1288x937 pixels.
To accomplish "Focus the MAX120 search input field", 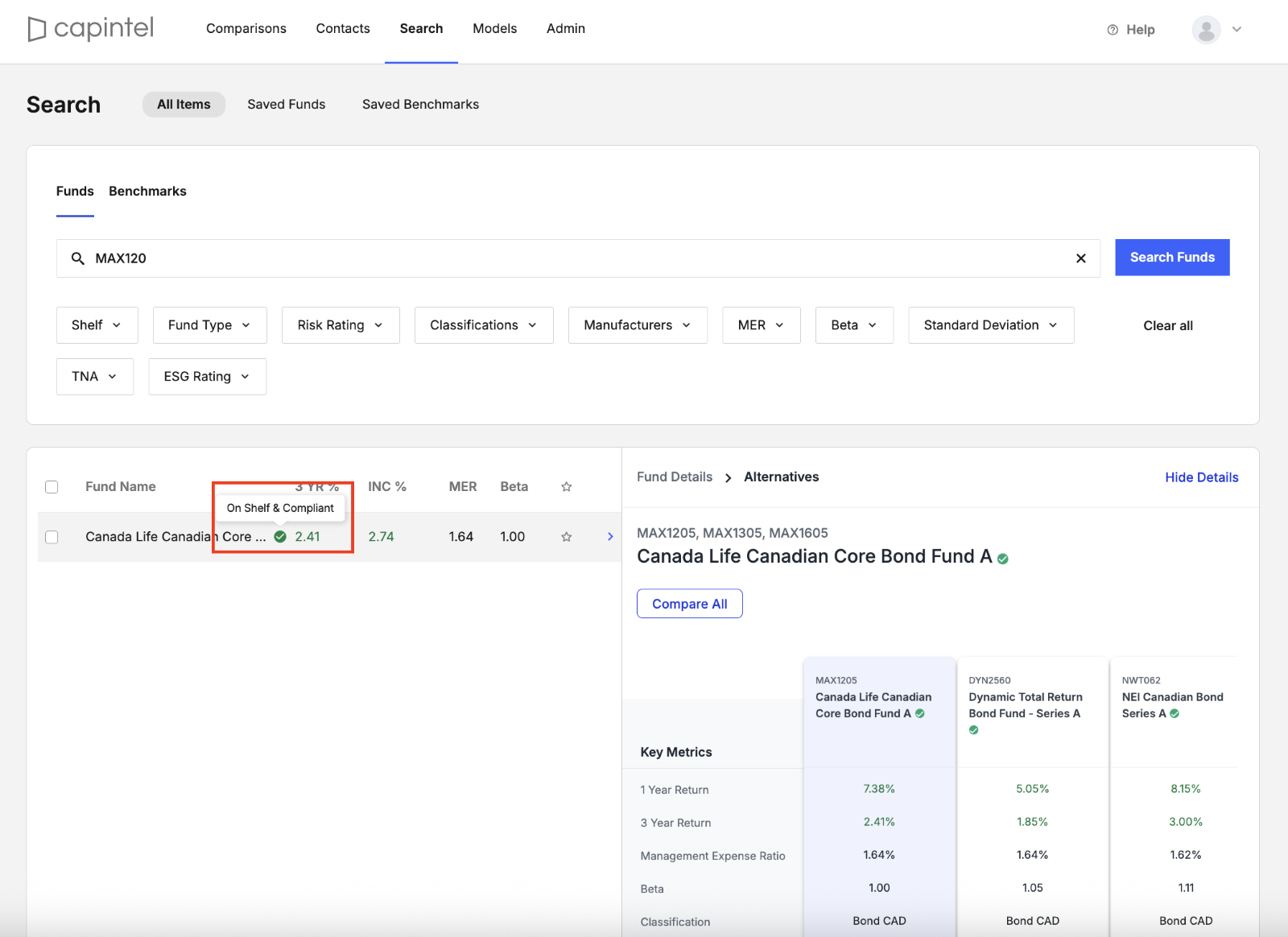I will pos(578,258).
